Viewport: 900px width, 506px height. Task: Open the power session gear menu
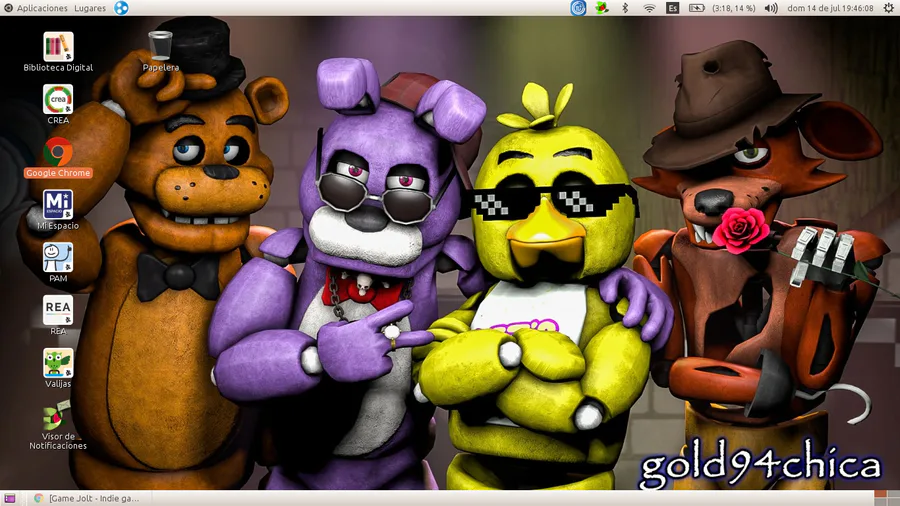click(x=888, y=8)
